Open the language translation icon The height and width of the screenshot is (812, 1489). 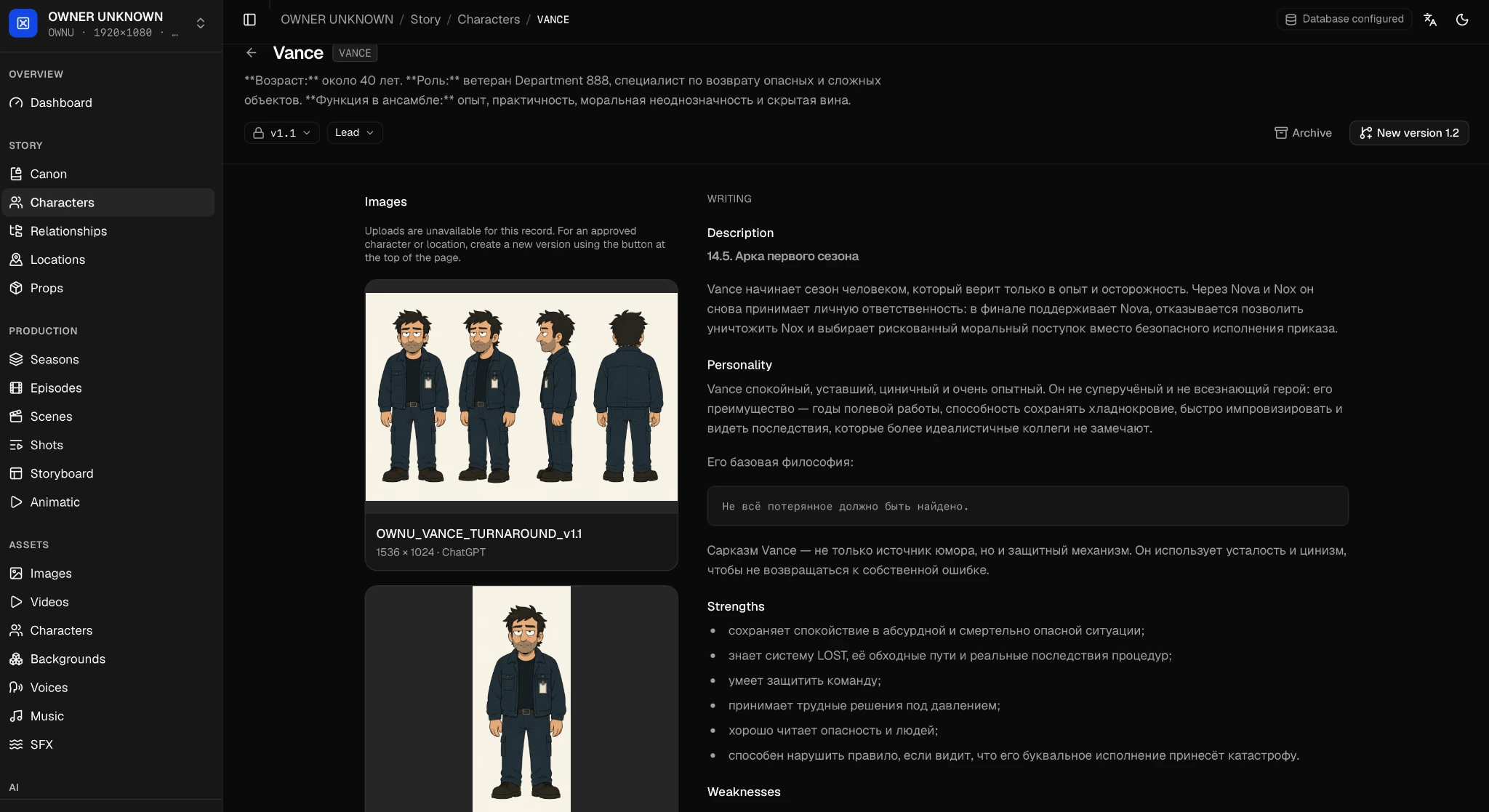coord(1430,20)
